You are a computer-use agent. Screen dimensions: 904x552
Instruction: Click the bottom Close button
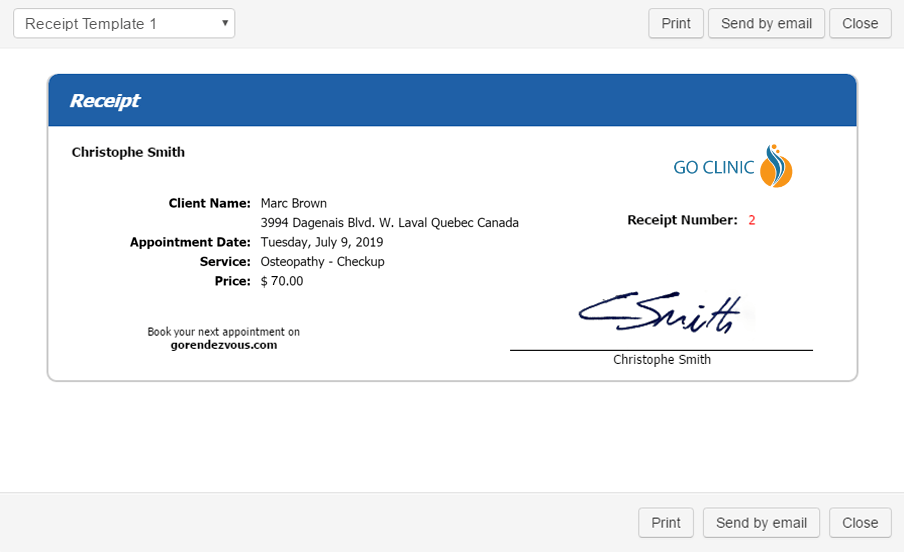click(860, 523)
